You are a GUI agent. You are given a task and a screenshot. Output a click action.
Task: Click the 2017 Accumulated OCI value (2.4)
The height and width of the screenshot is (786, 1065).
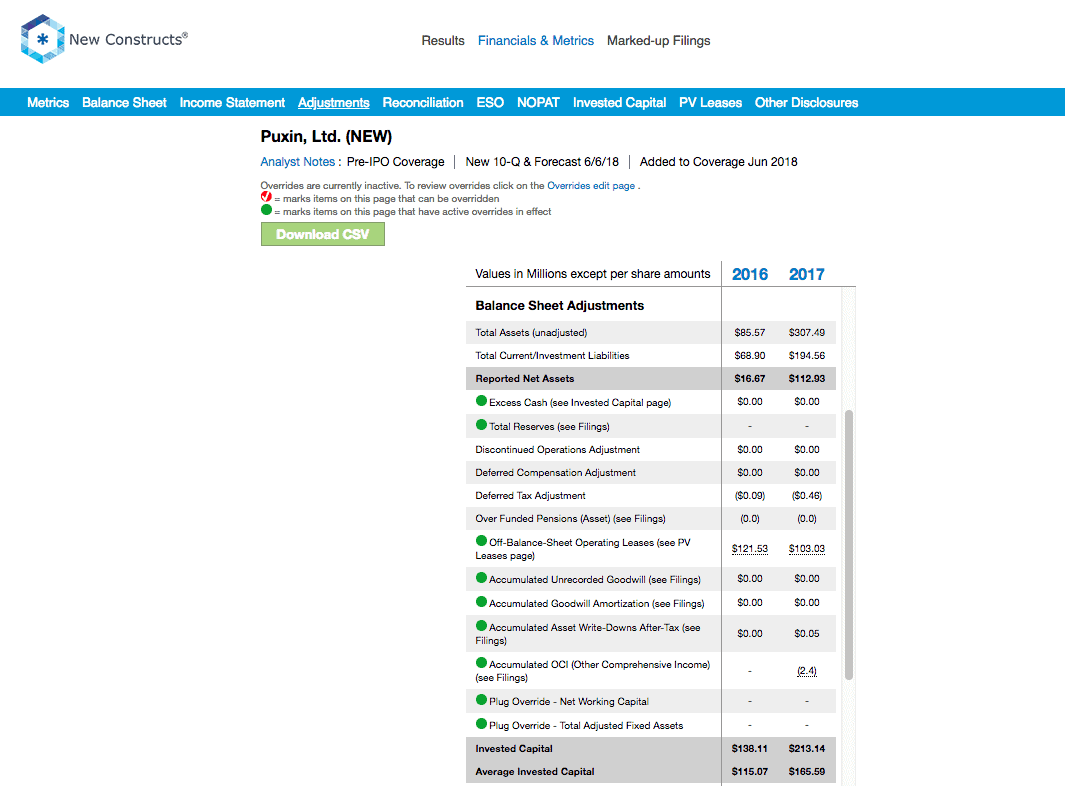tap(807, 671)
